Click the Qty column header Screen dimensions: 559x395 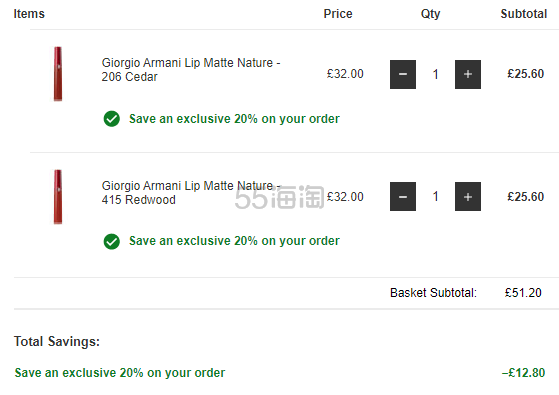pos(430,14)
